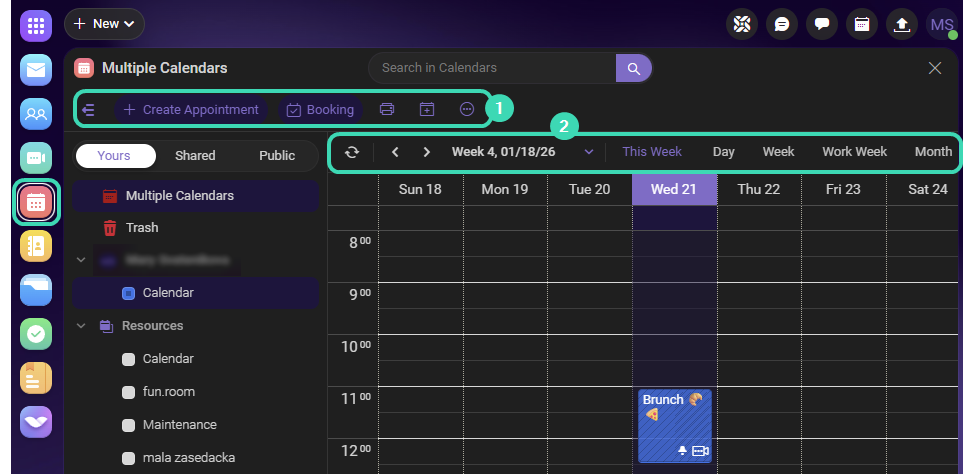
Task: Toggle the fun.room resource checkbox
Action: point(128,392)
